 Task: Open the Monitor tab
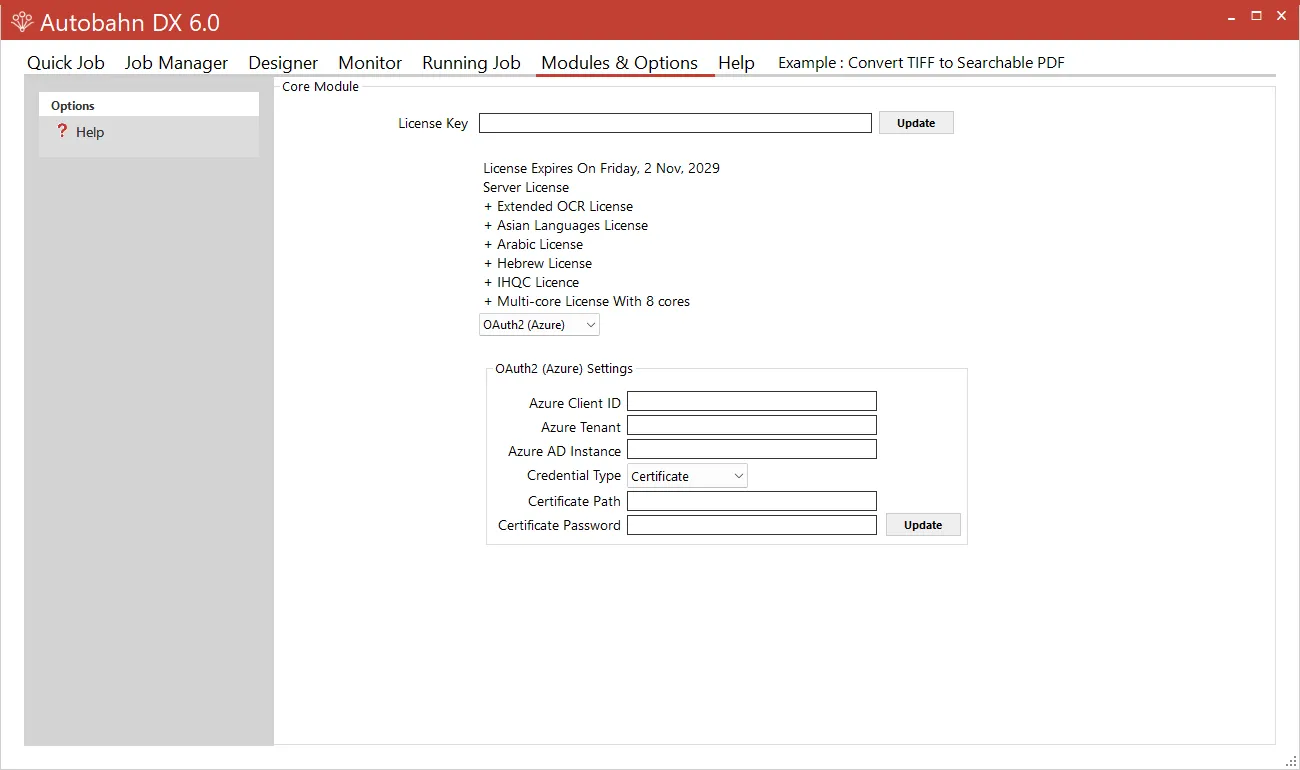tap(369, 62)
